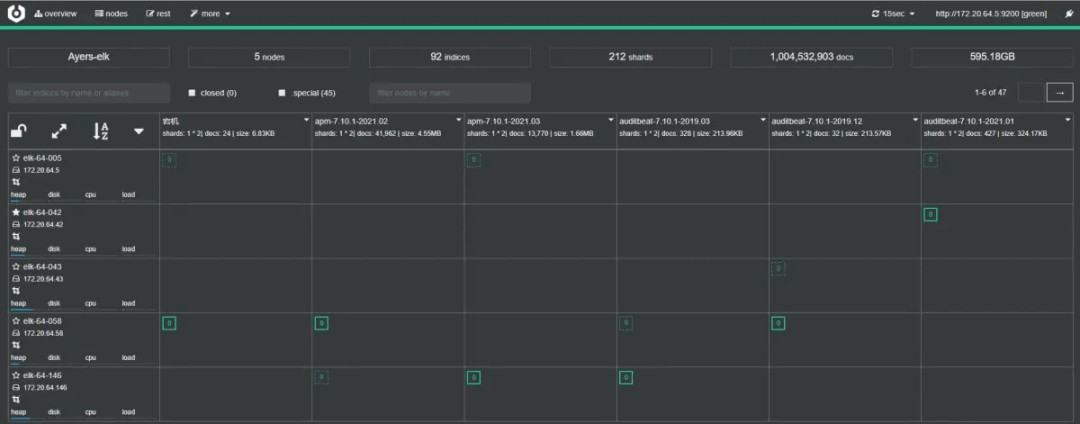Open the more menu
Viewport: 1080px width, 424px height.
click(211, 14)
